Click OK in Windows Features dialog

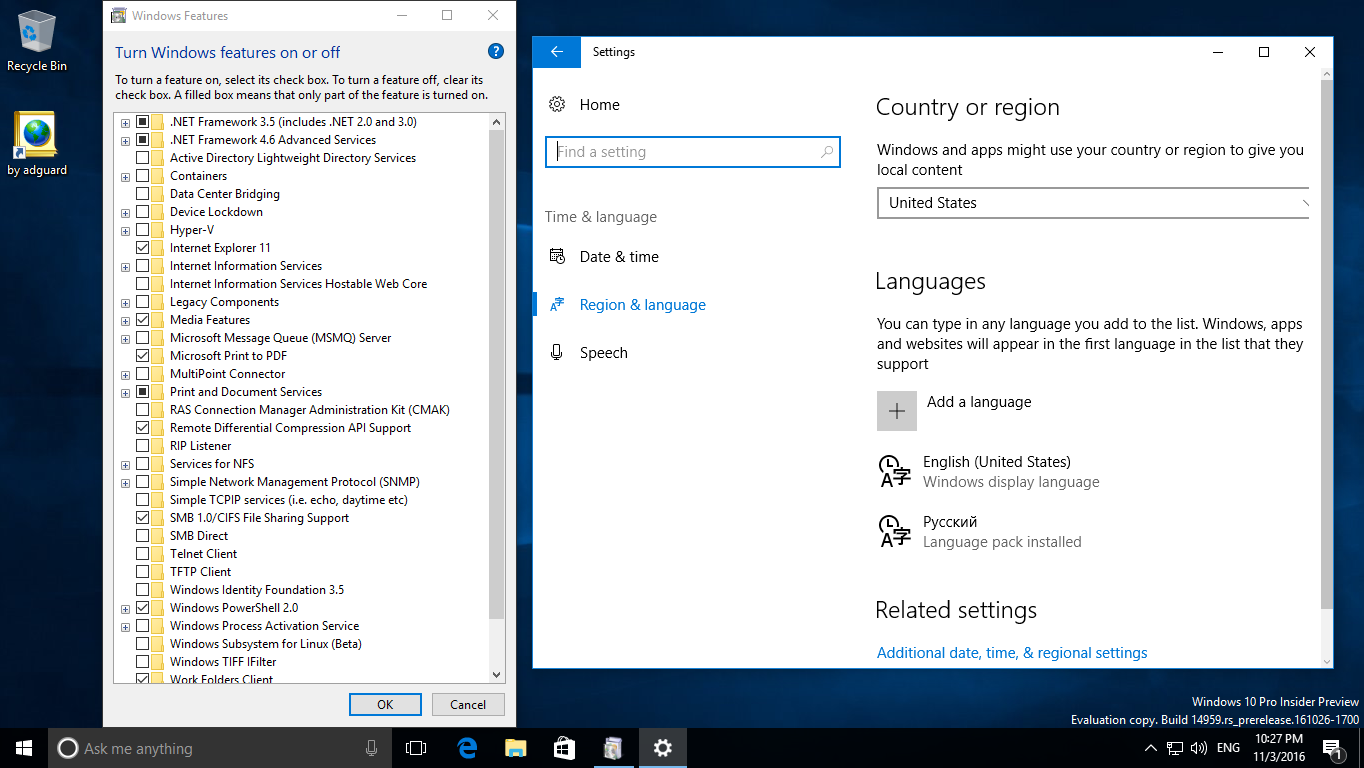pyautogui.click(x=385, y=704)
